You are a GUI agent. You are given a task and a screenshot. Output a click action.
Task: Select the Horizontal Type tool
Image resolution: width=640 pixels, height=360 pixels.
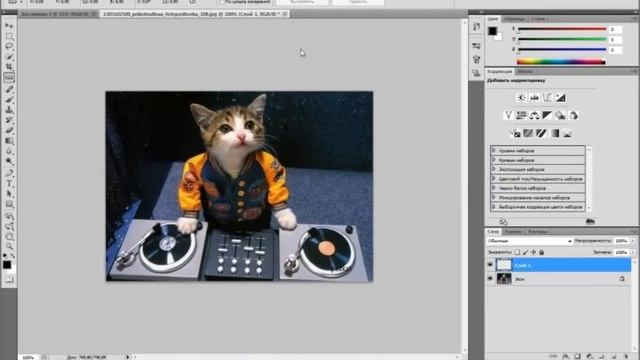(x=9, y=183)
